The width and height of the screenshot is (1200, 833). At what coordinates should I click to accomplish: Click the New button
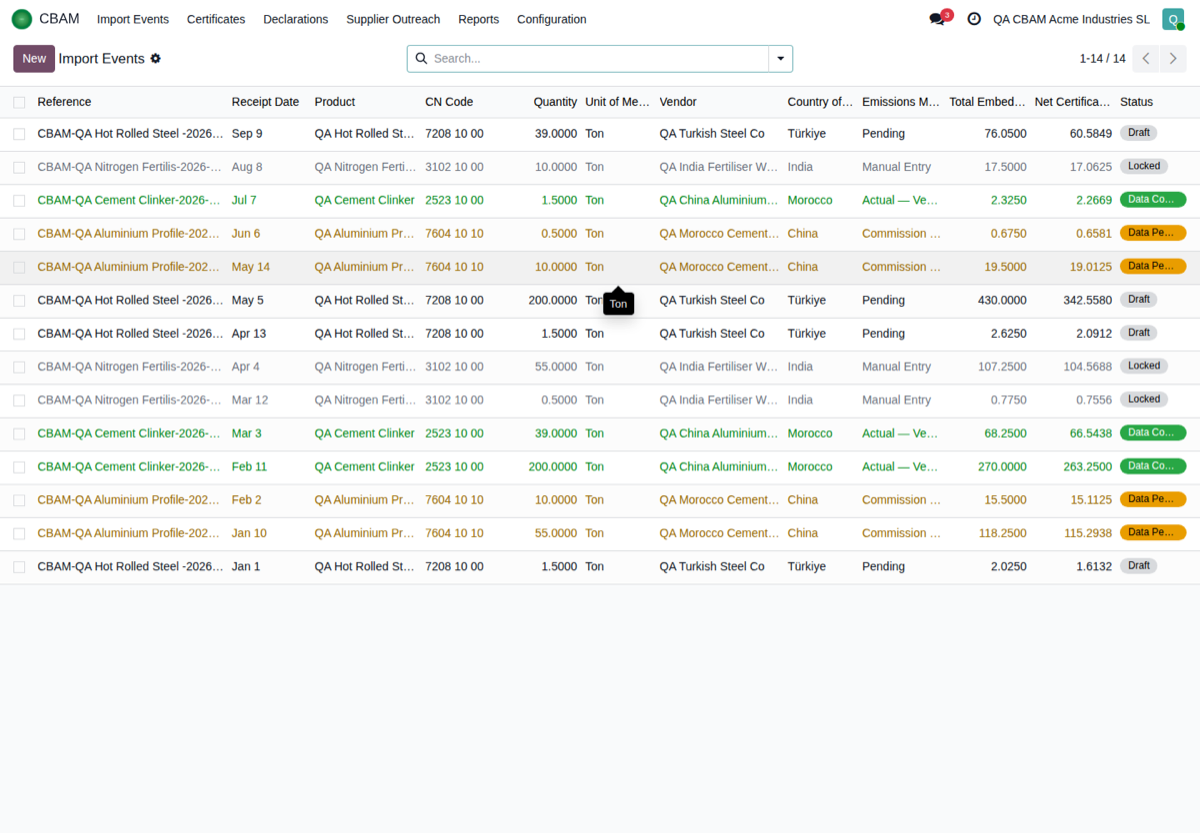point(34,59)
